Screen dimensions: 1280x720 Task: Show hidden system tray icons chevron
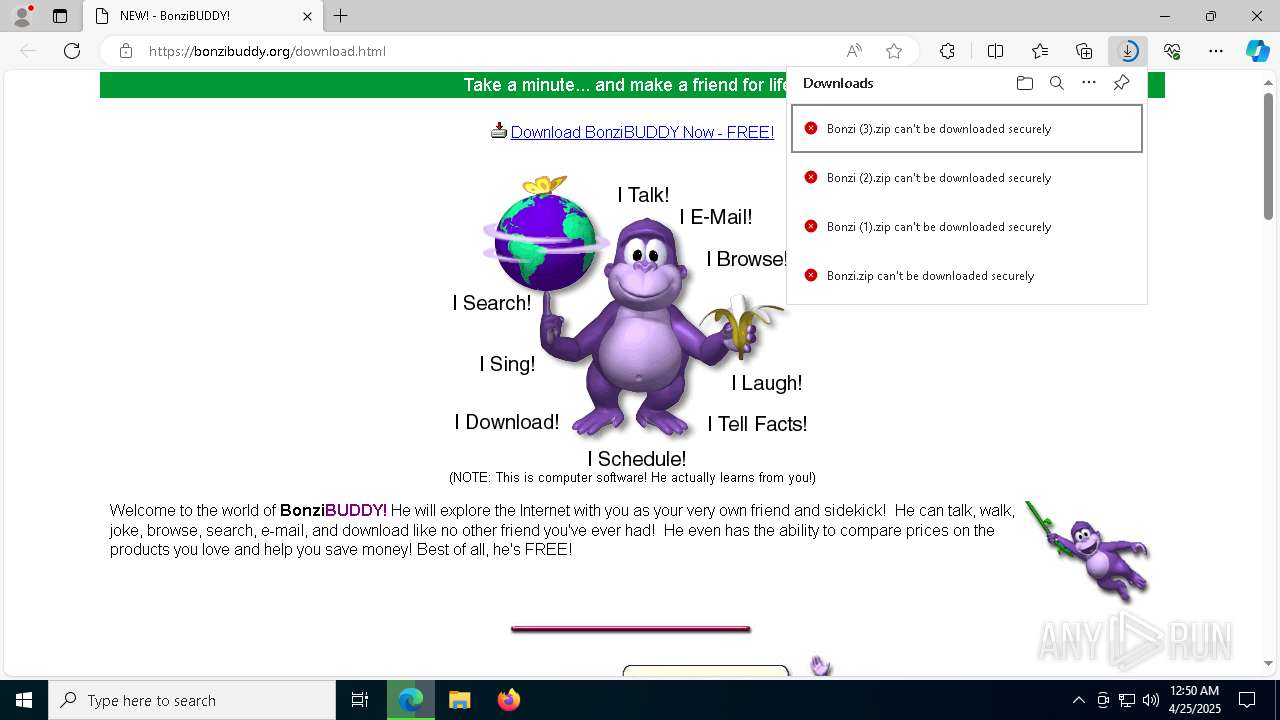click(x=1078, y=700)
